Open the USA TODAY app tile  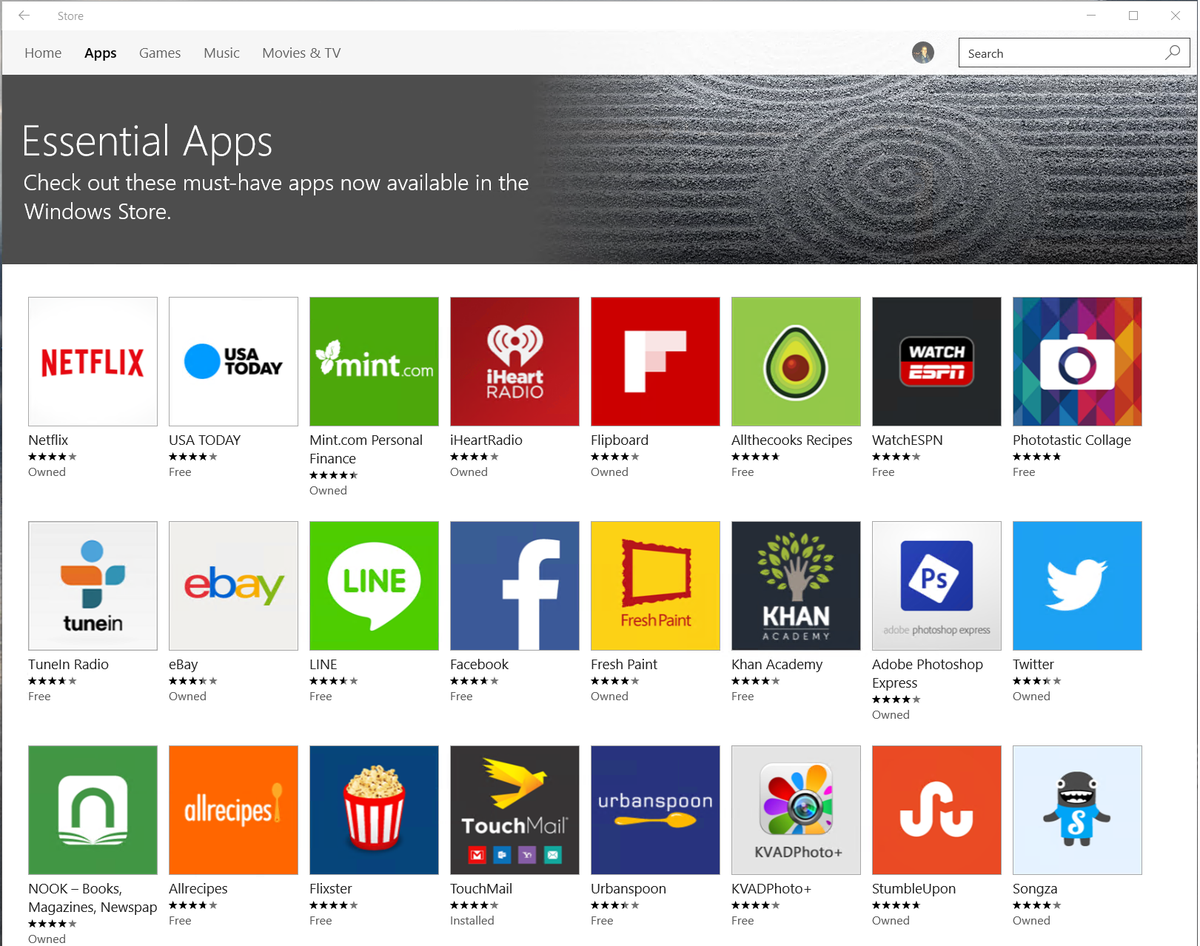point(233,362)
